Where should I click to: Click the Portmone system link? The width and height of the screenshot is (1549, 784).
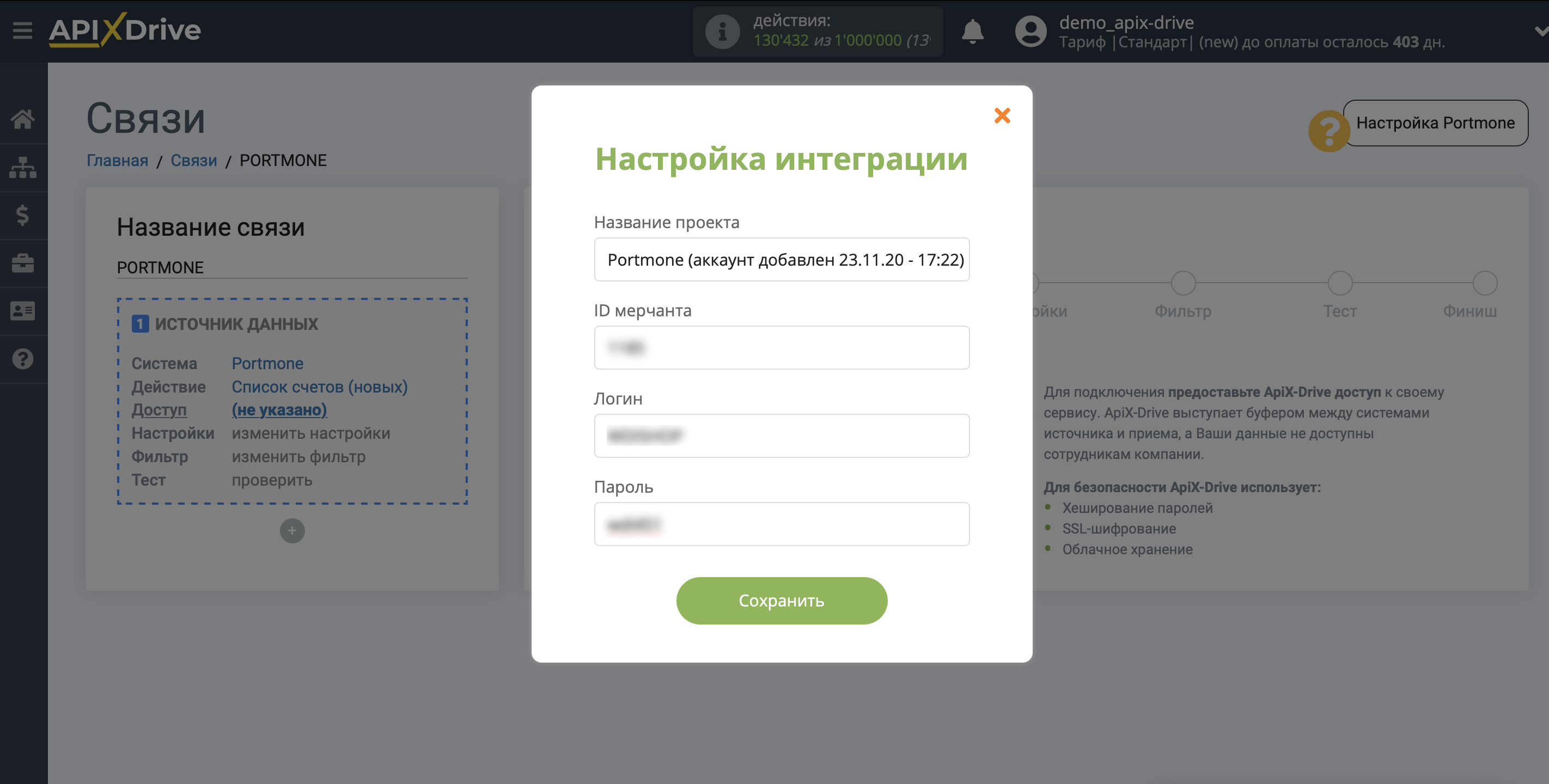coord(267,364)
